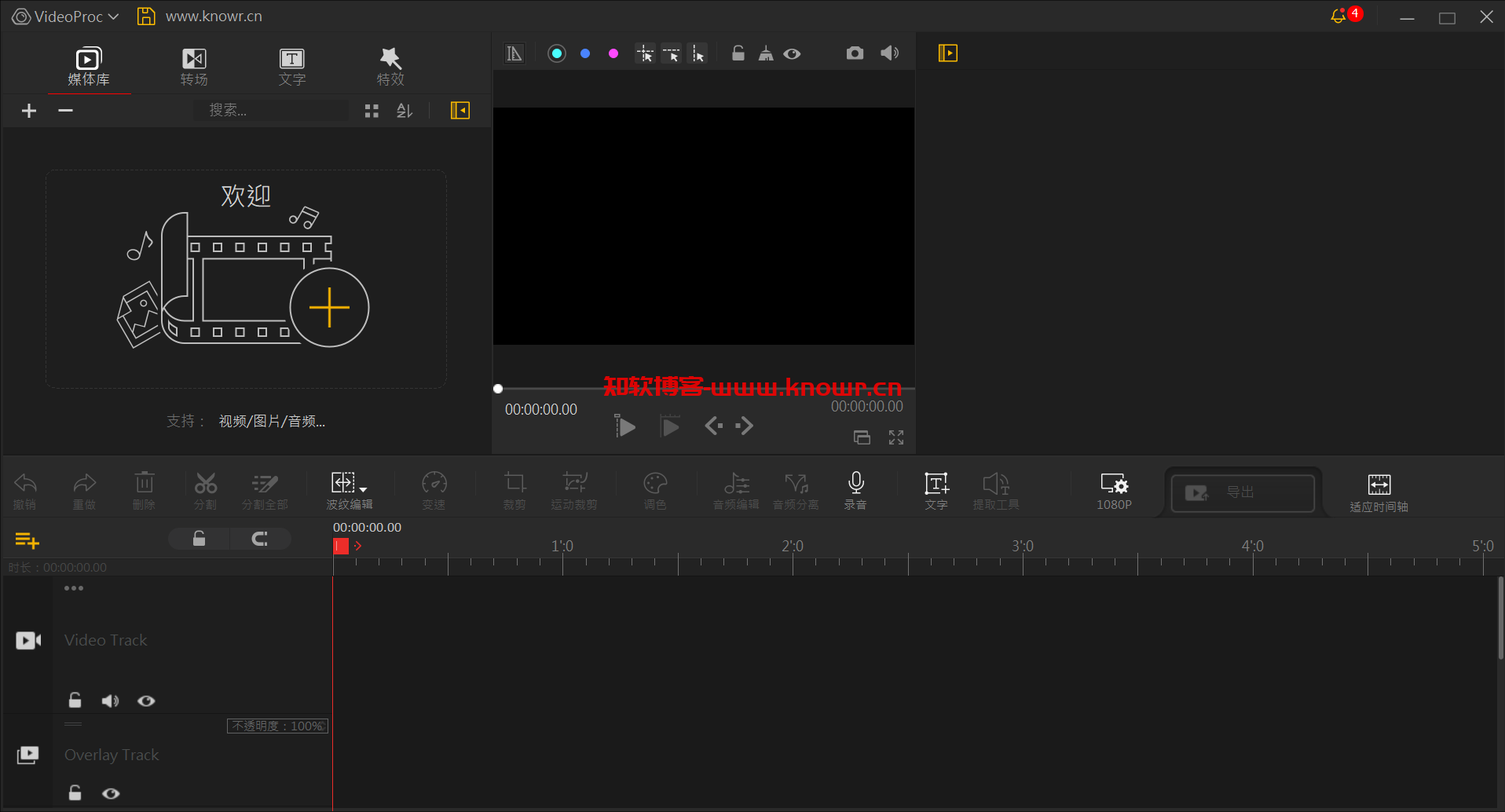1505x812 pixels.
Task: Step to the previous frame
Action: tap(713, 426)
